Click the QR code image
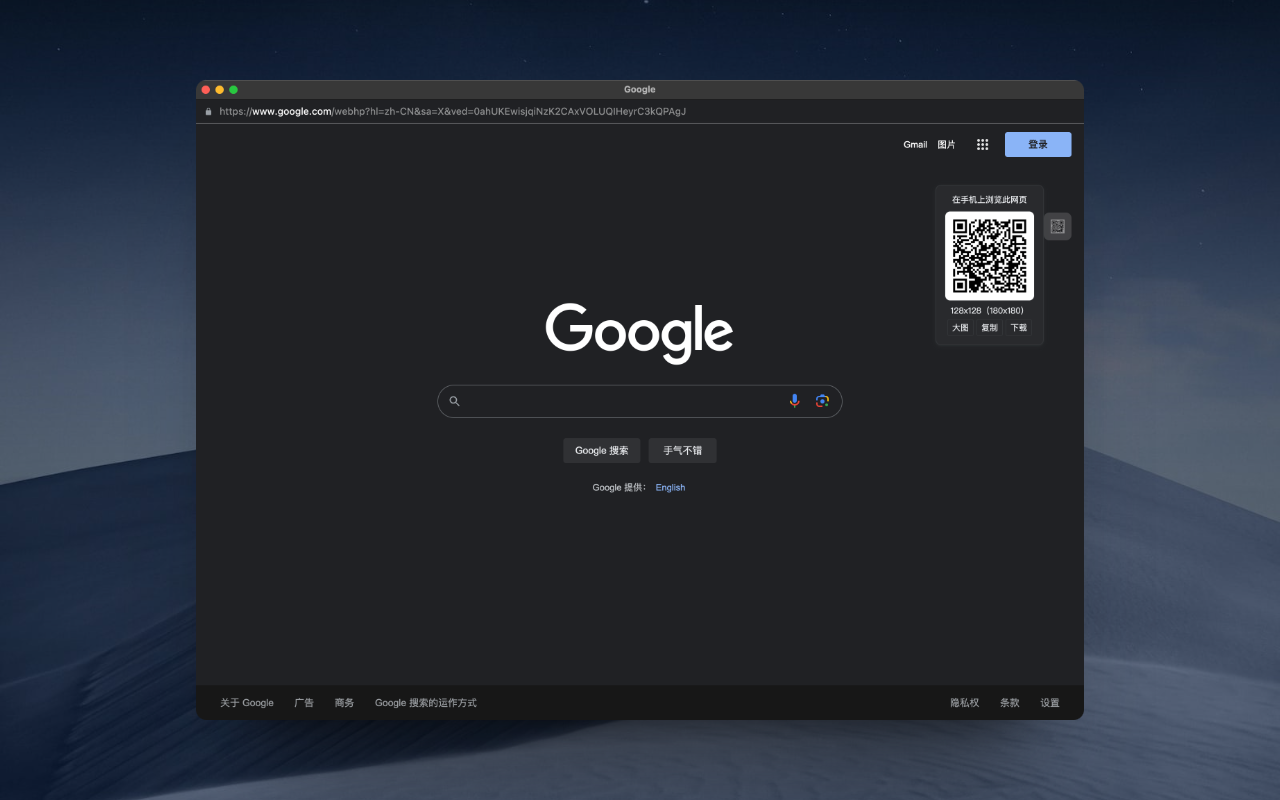The image size is (1280, 800). pyautogui.click(x=989, y=256)
